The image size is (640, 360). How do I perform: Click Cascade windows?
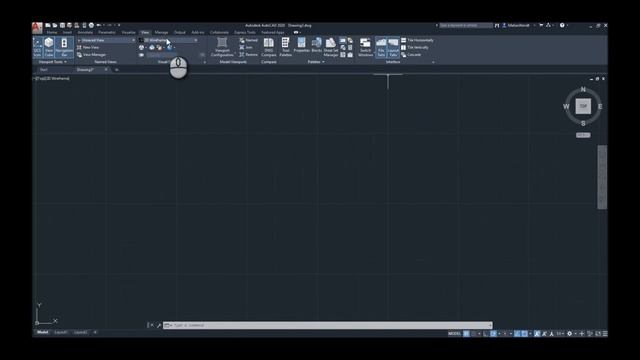point(411,55)
